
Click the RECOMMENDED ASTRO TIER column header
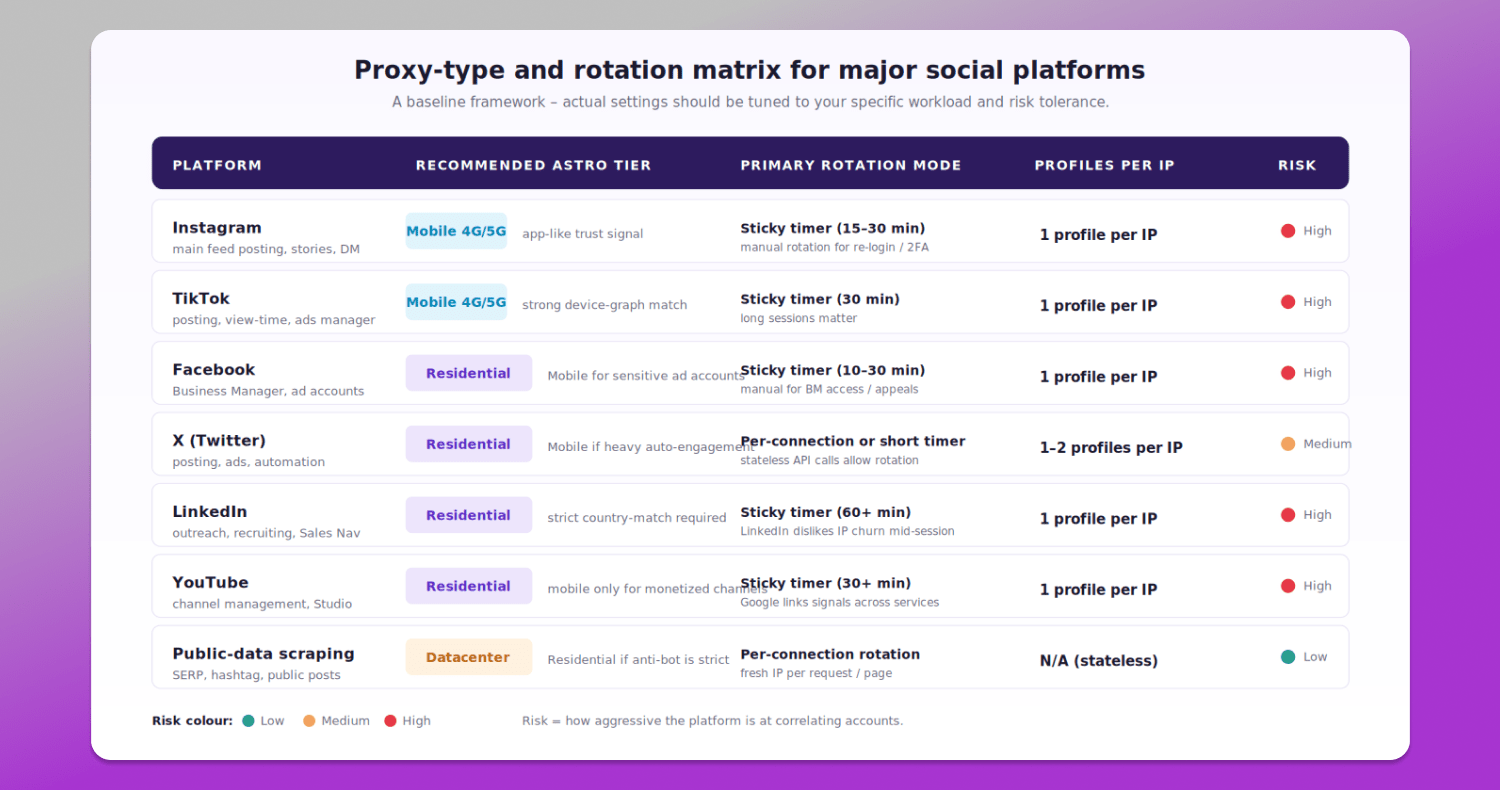point(533,165)
